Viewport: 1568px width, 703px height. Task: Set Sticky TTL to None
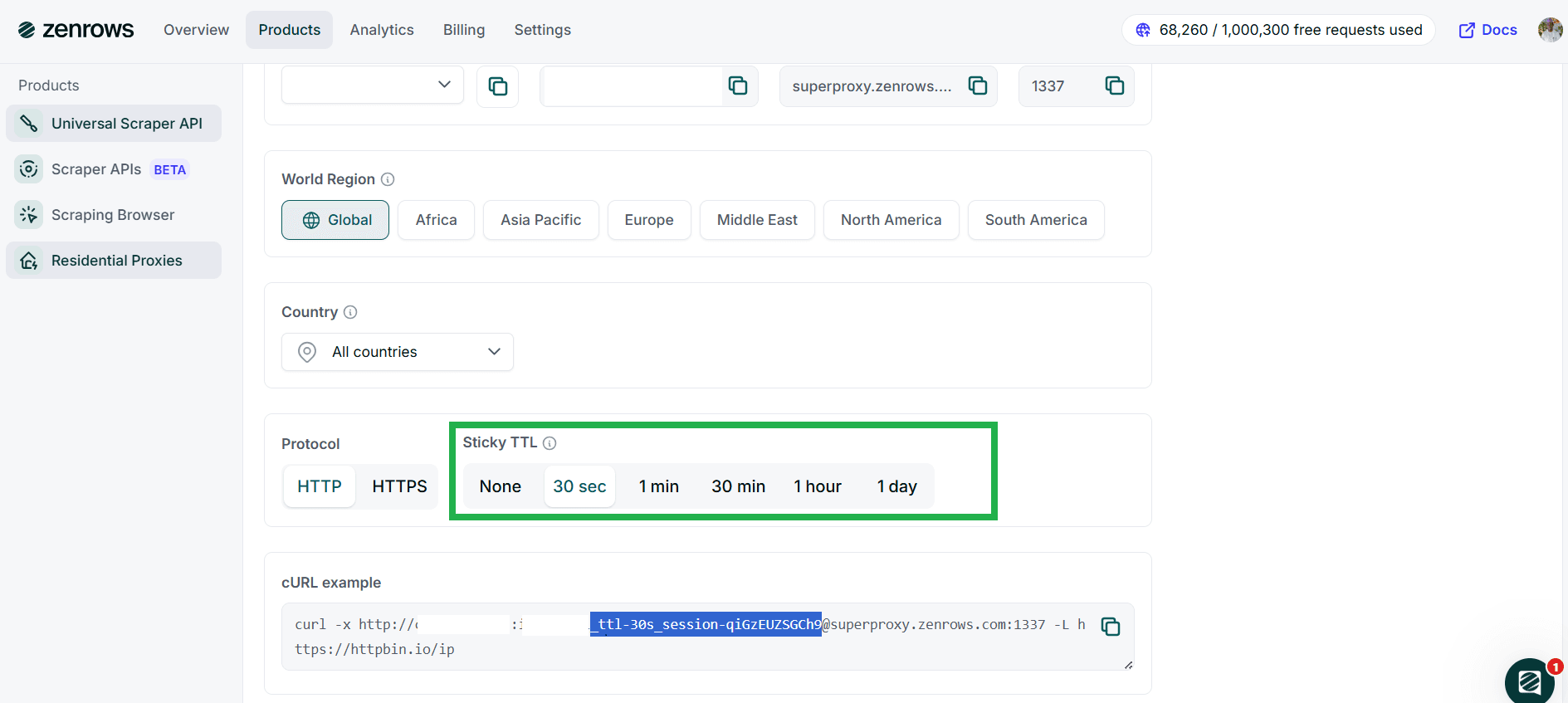coord(501,486)
